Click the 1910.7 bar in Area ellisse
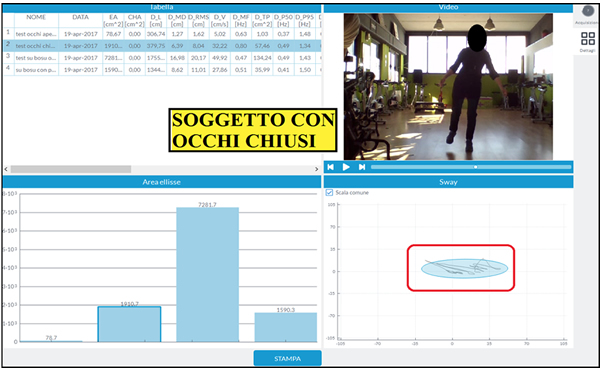Screen dimensions: 600x370 tap(129, 324)
